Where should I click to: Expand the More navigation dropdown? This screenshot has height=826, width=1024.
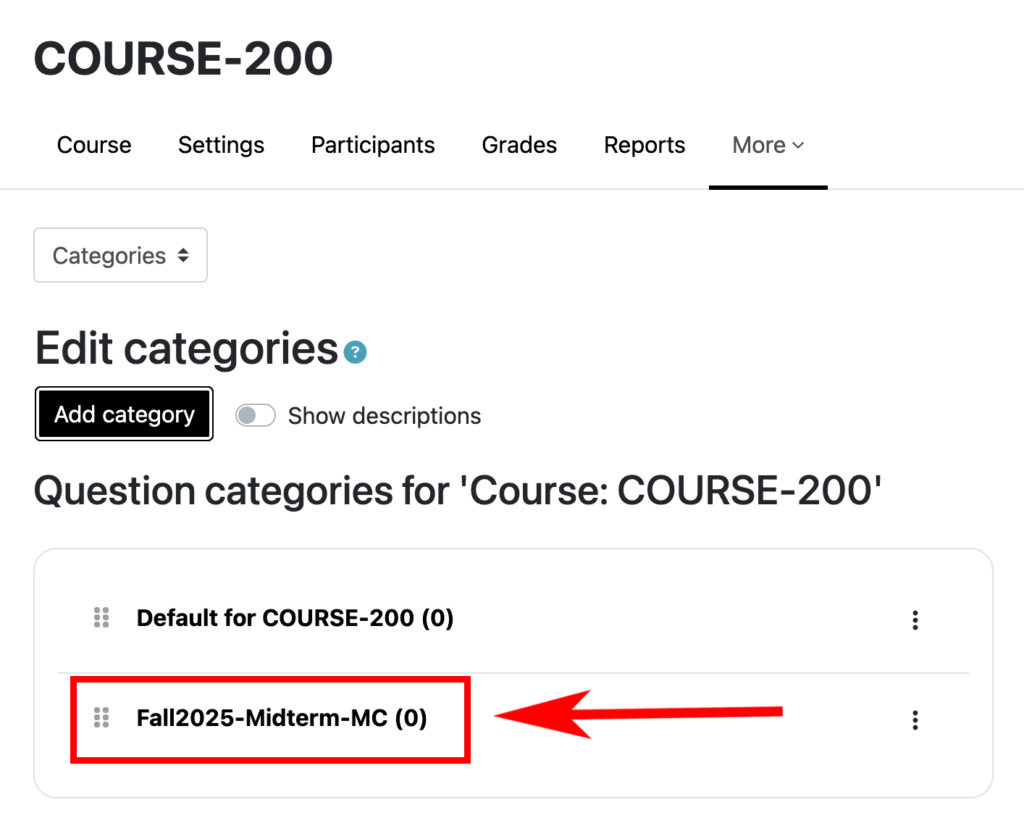pyautogui.click(x=767, y=145)
